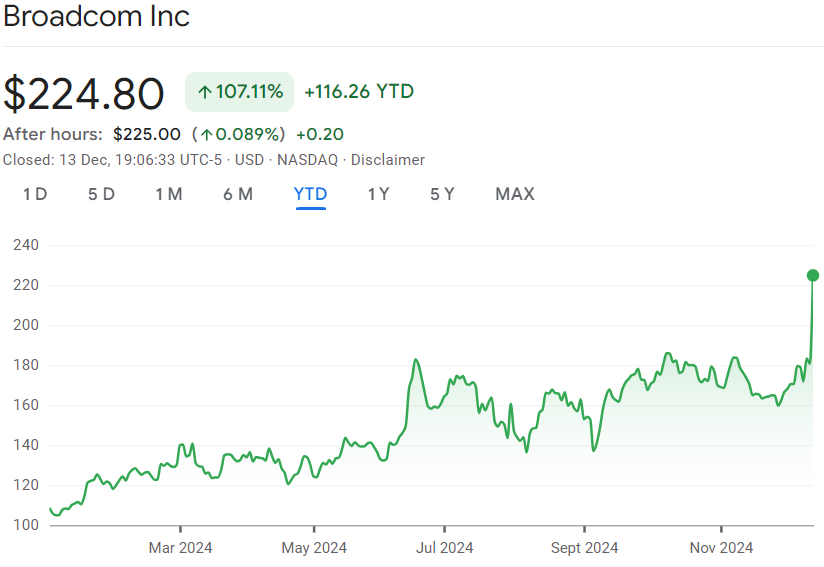Click the $224.80 current price
Screen dimensions: 824x567
(x=84, y=94)
